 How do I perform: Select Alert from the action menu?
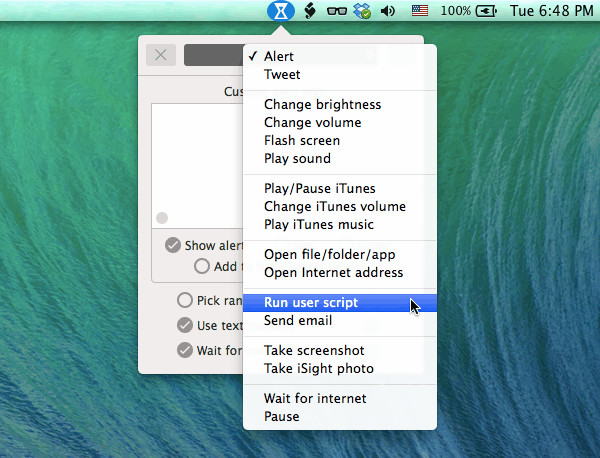[x=340, y=56]
